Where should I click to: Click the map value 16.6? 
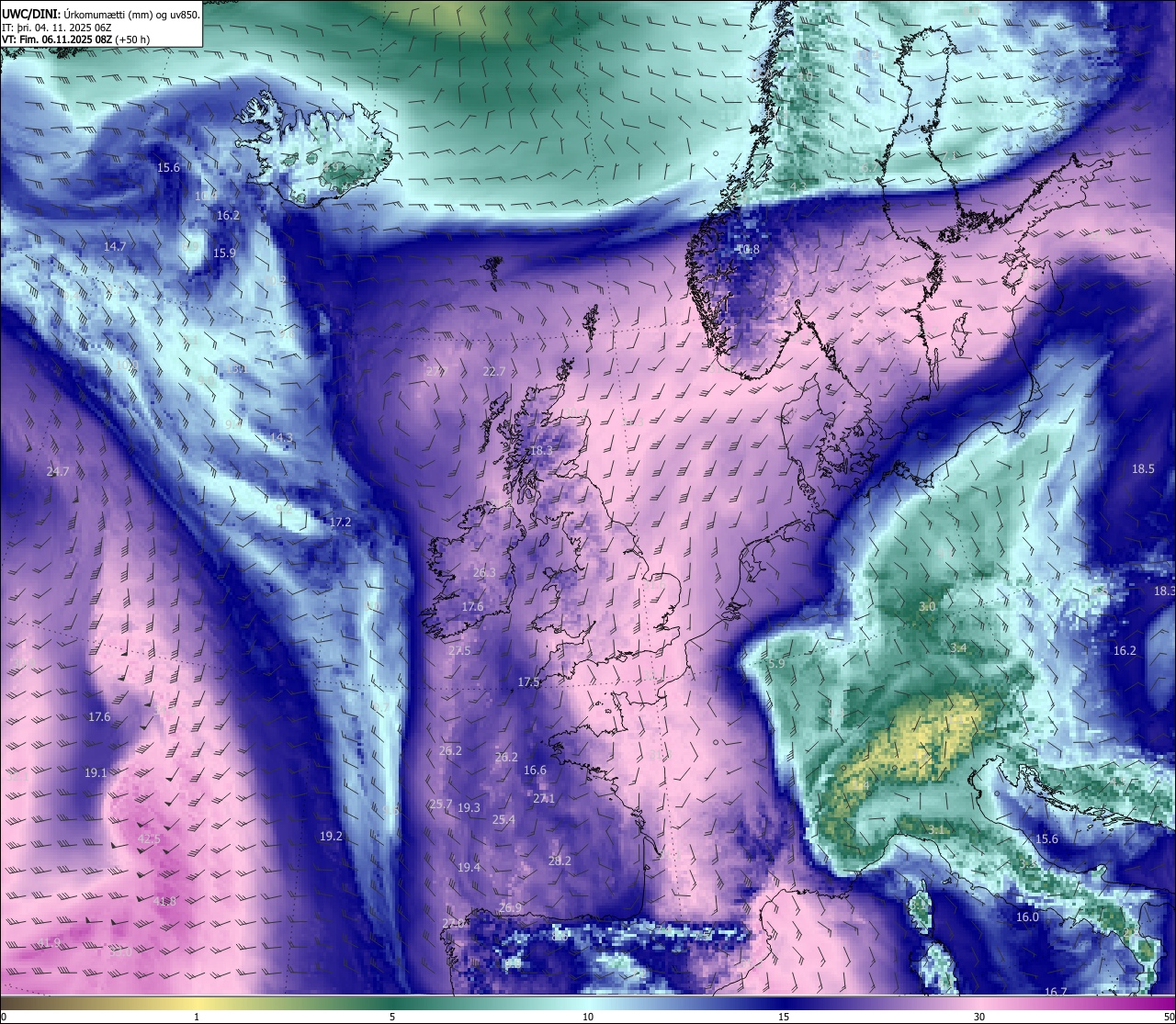tap(535, 771)
